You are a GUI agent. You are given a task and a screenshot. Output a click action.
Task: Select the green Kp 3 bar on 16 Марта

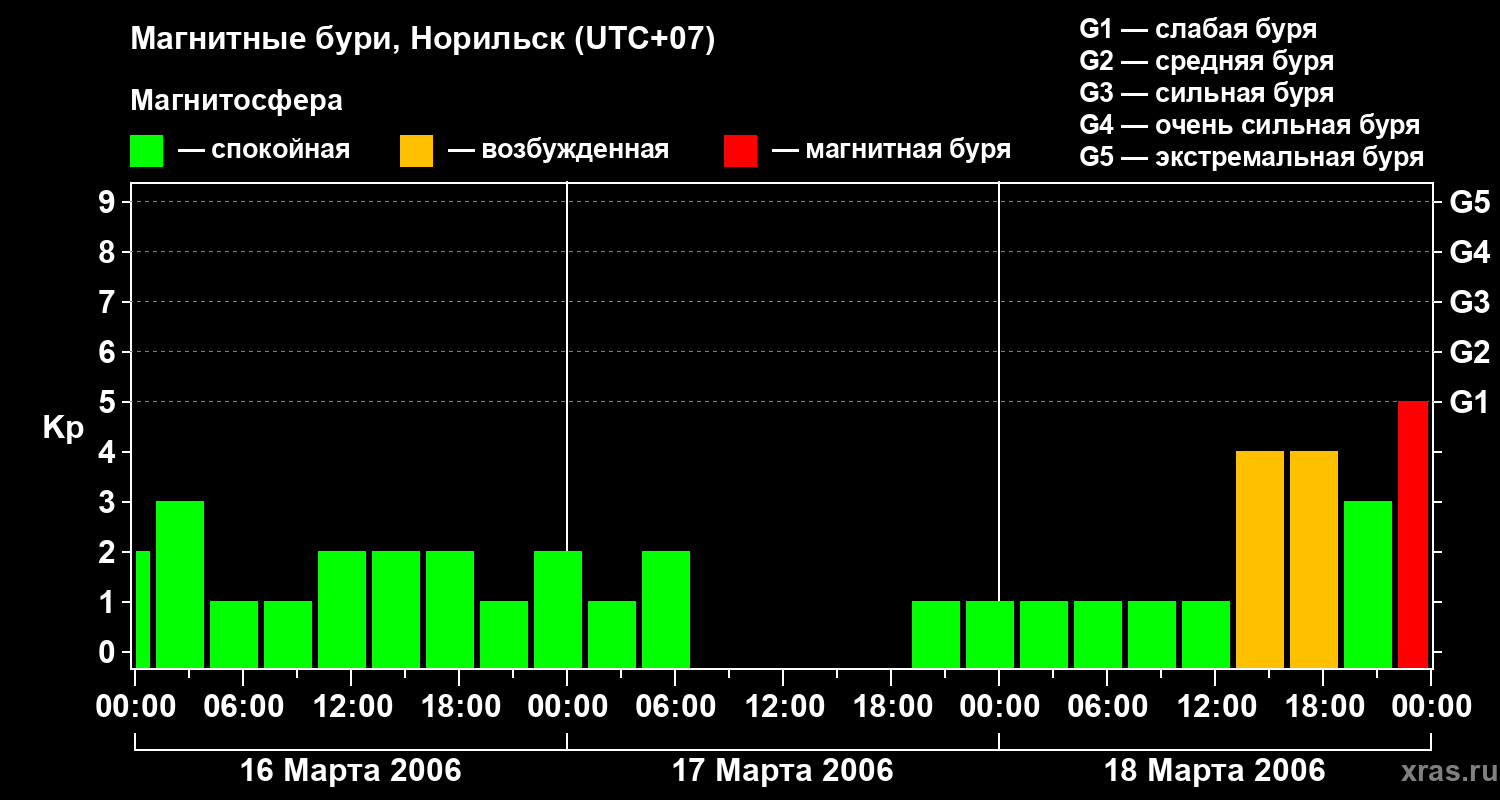[180, 584]
